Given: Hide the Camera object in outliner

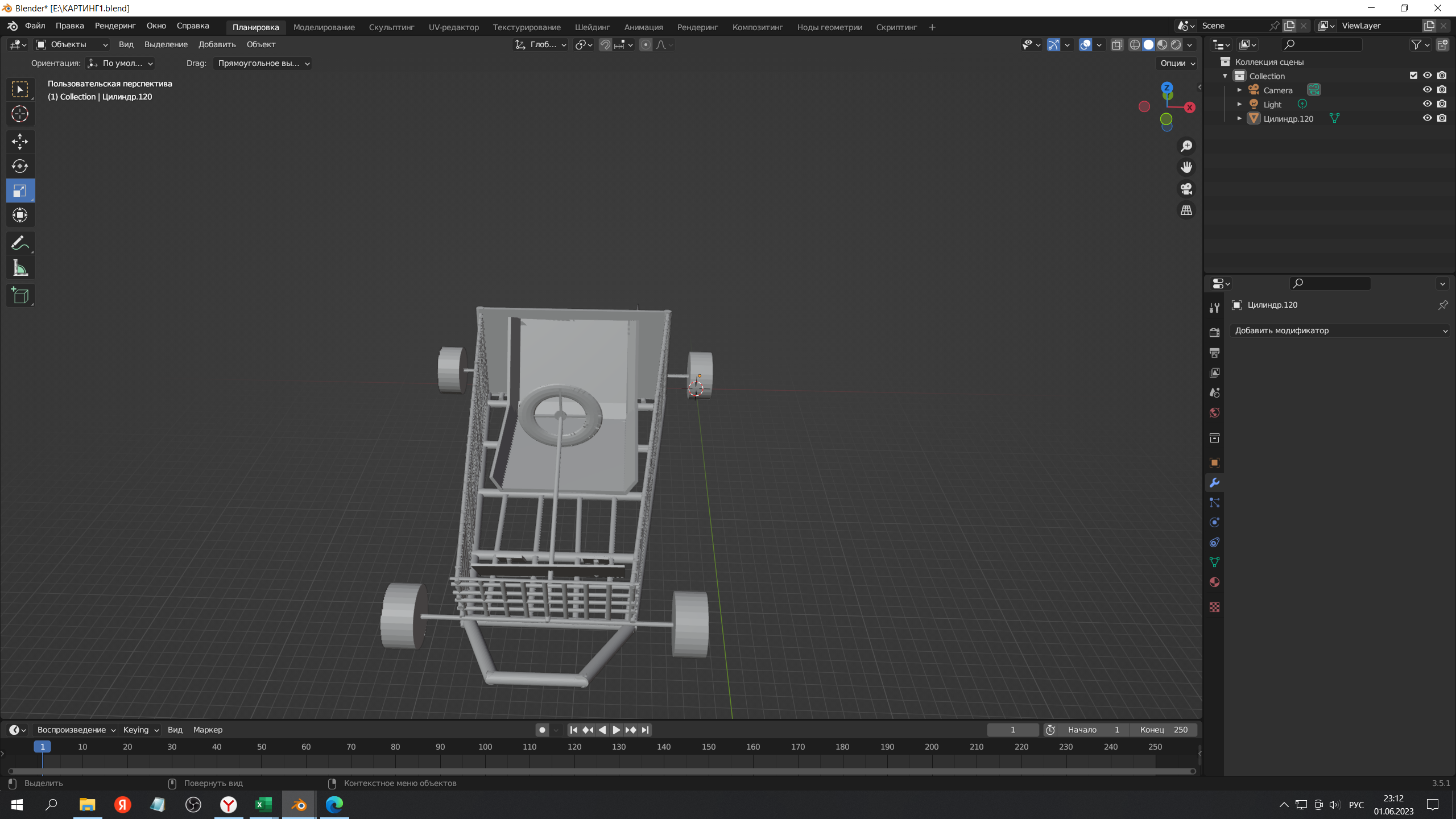Looking at the screenshot, I should point(1427,90).
